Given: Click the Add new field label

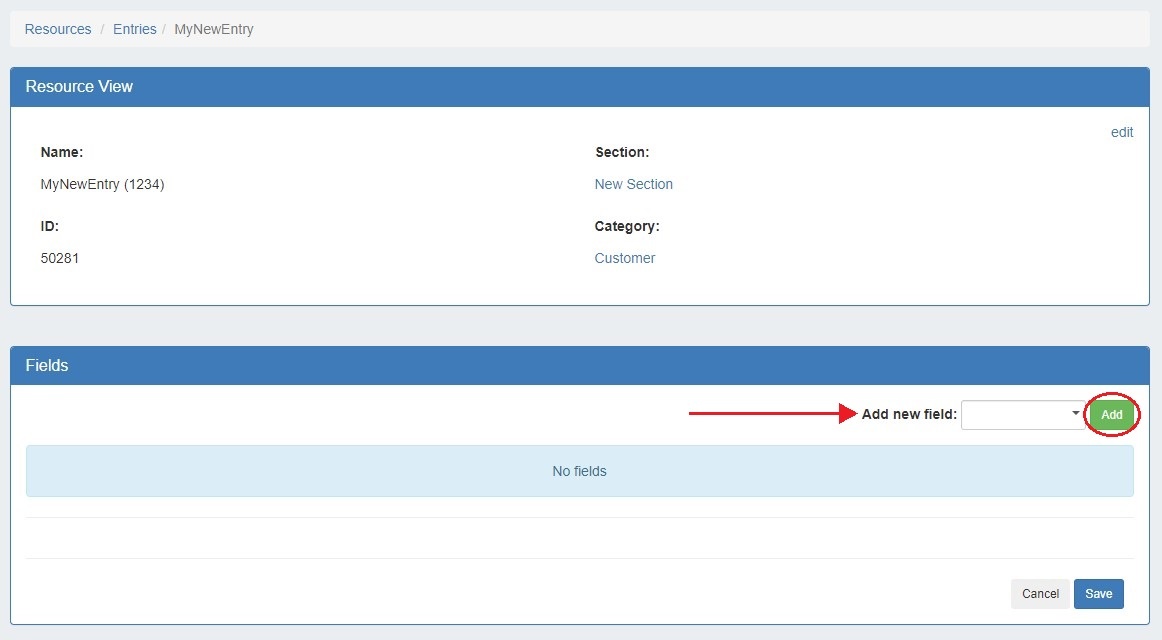Looking at the screenshot, I should point(909,414).
